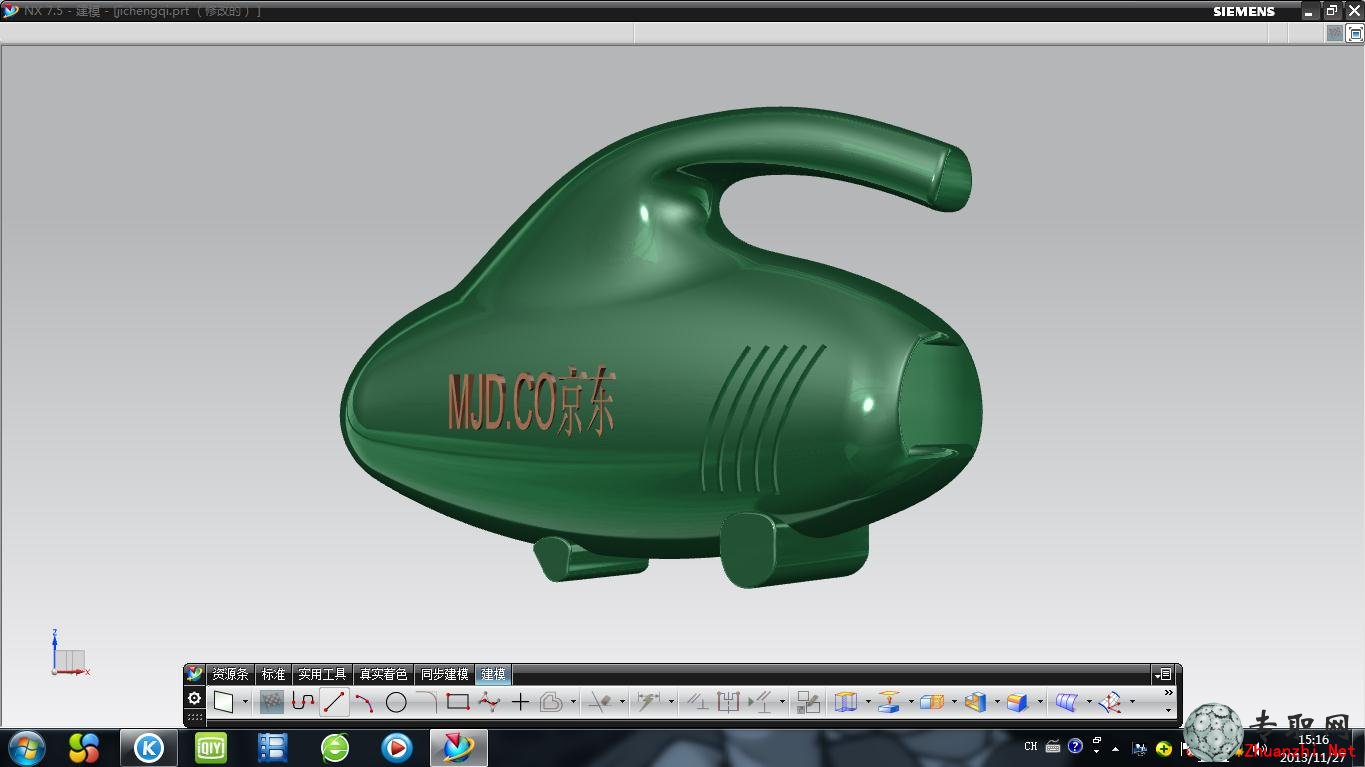Select the Auto Constrain tool
Image resolution: width=1365 pixels, height=767 pixels.
point(728,702)
